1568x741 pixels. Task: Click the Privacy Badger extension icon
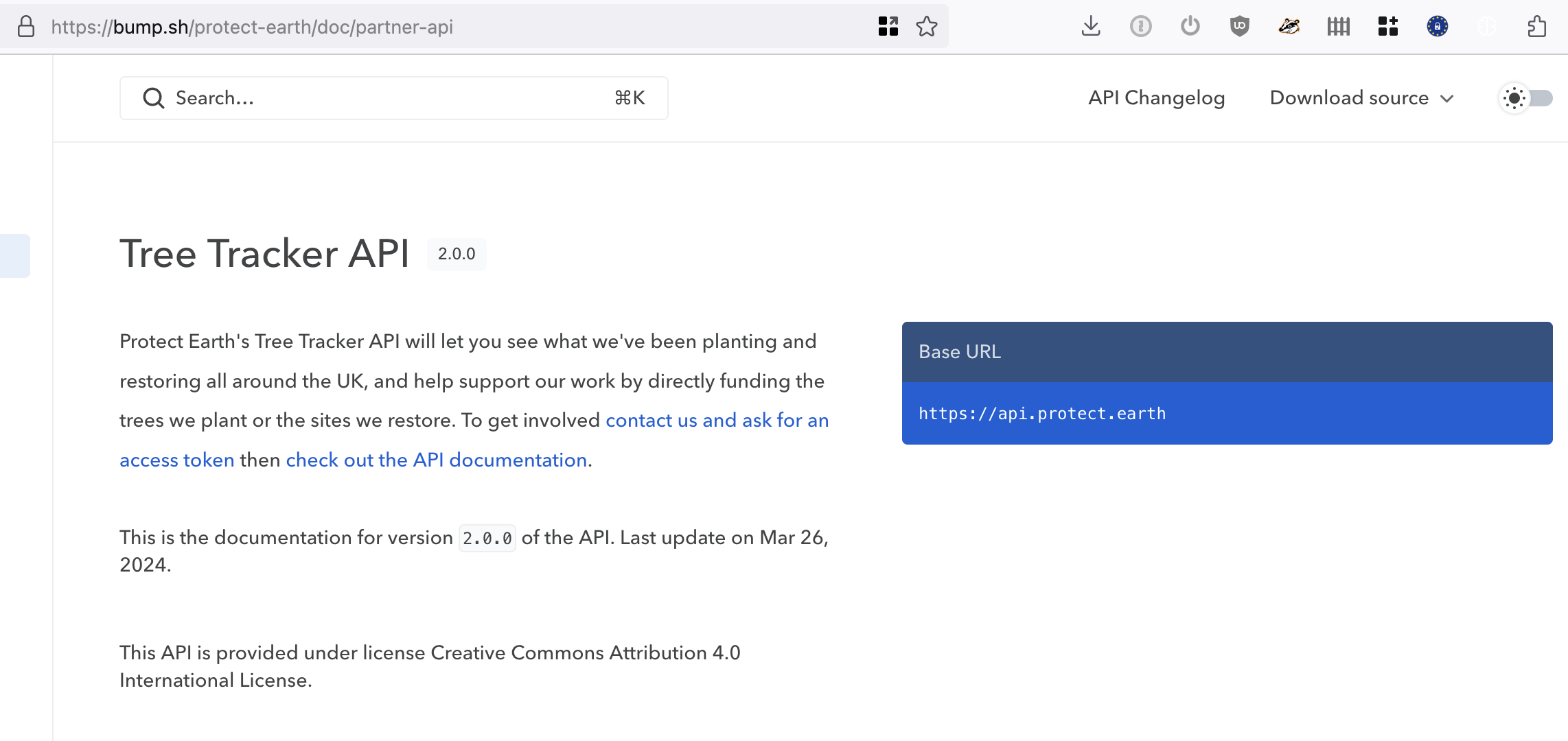click(x=1289, y=27)
